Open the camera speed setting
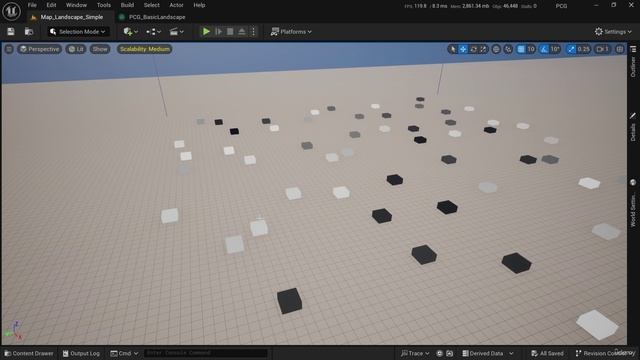This screenshot has width=640, height=360. (603, 49)
